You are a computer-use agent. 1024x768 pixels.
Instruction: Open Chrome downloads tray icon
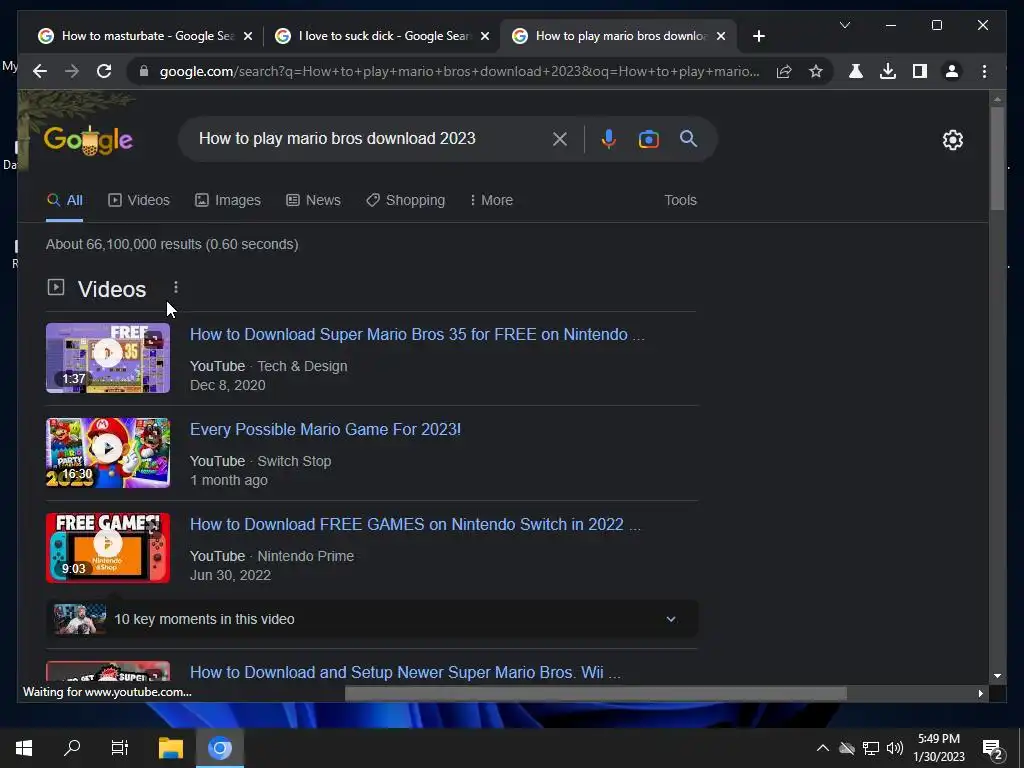click(888, 71)
